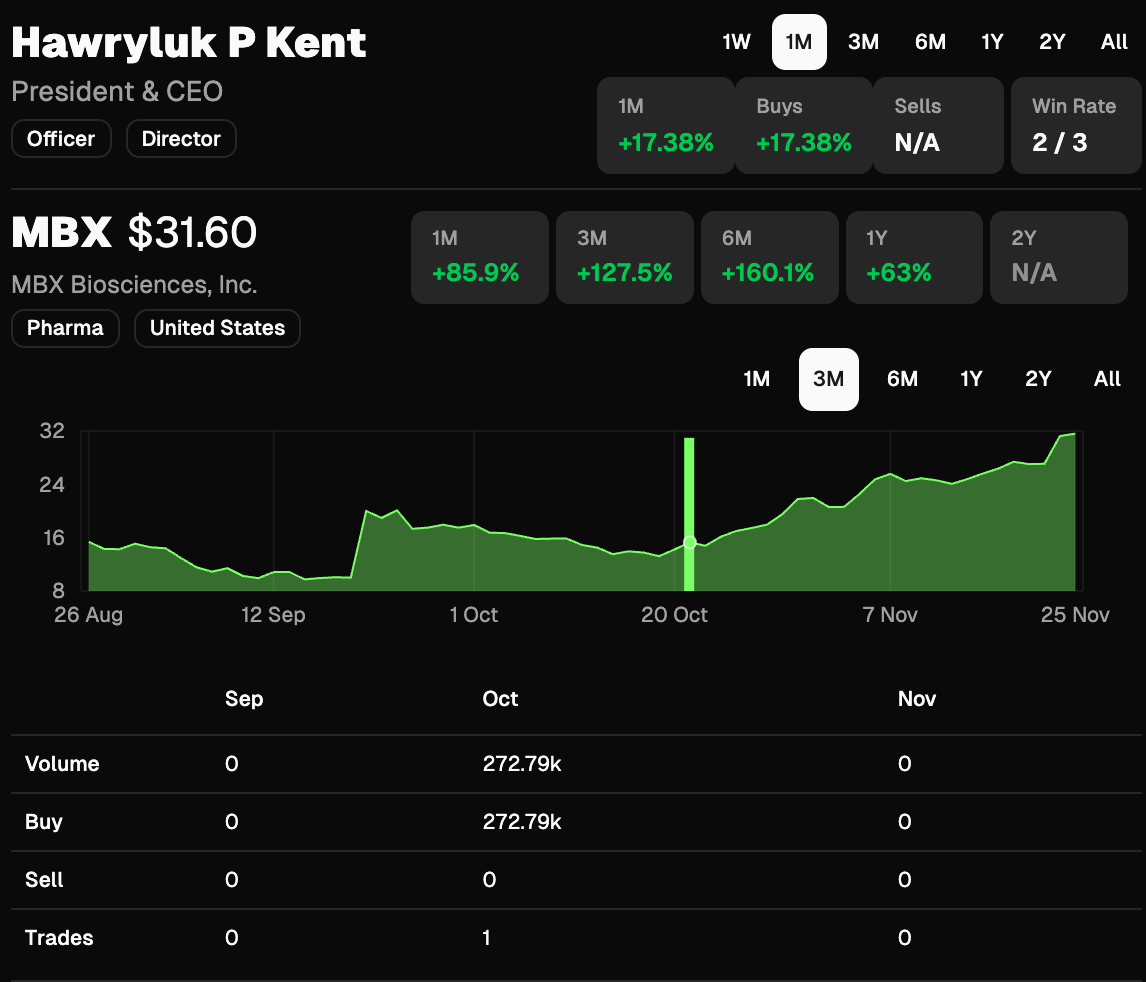1146x982 pixels.
Task: Click the stock 3M +127.5% card
Action: (625, 257)
